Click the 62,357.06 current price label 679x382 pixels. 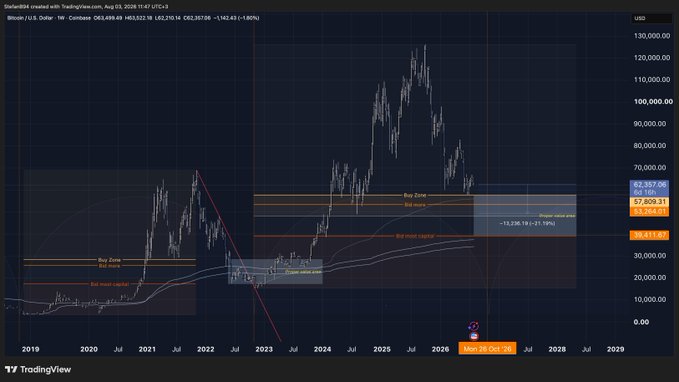(650, 185)
